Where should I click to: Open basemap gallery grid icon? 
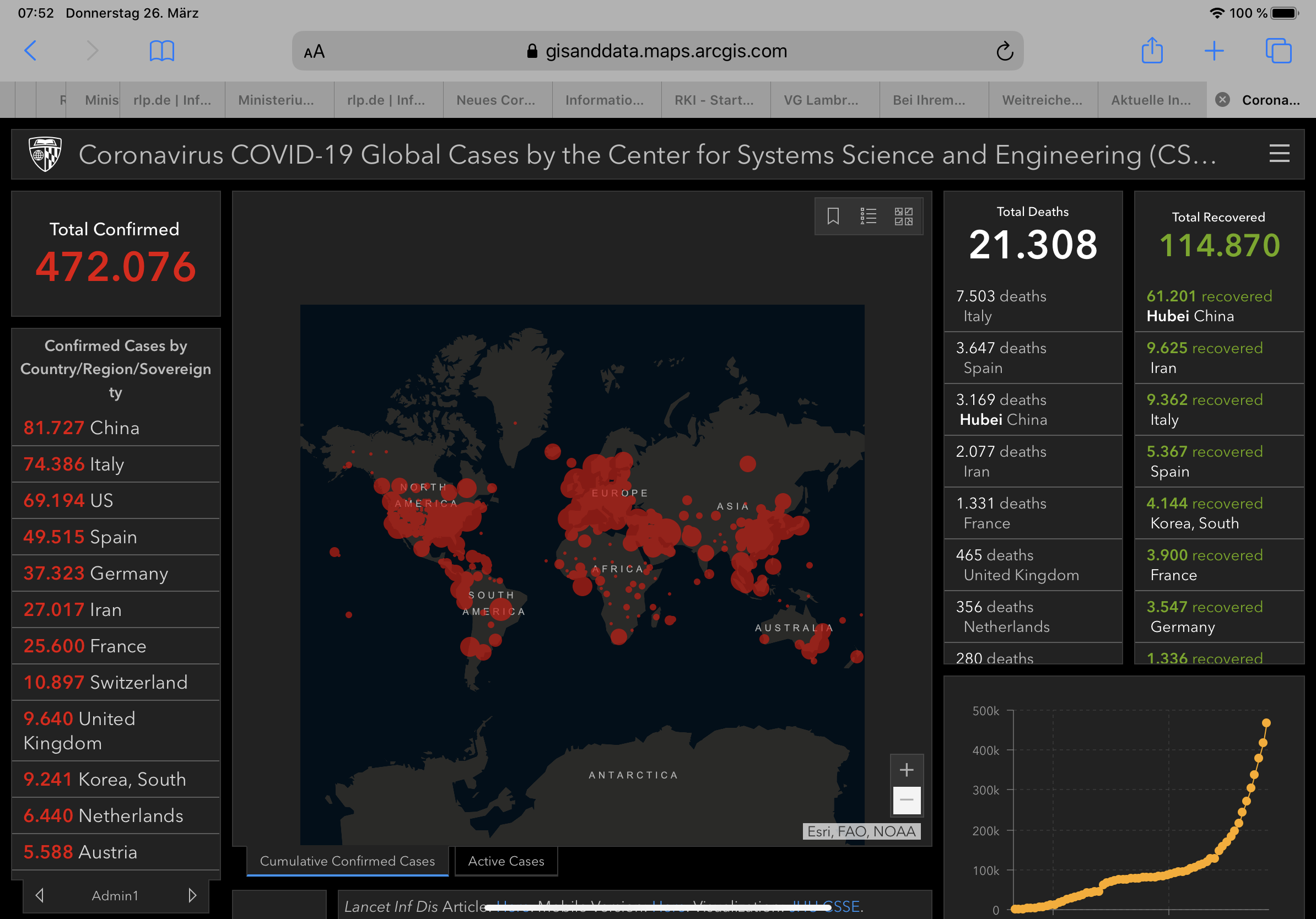pos(904,216)
